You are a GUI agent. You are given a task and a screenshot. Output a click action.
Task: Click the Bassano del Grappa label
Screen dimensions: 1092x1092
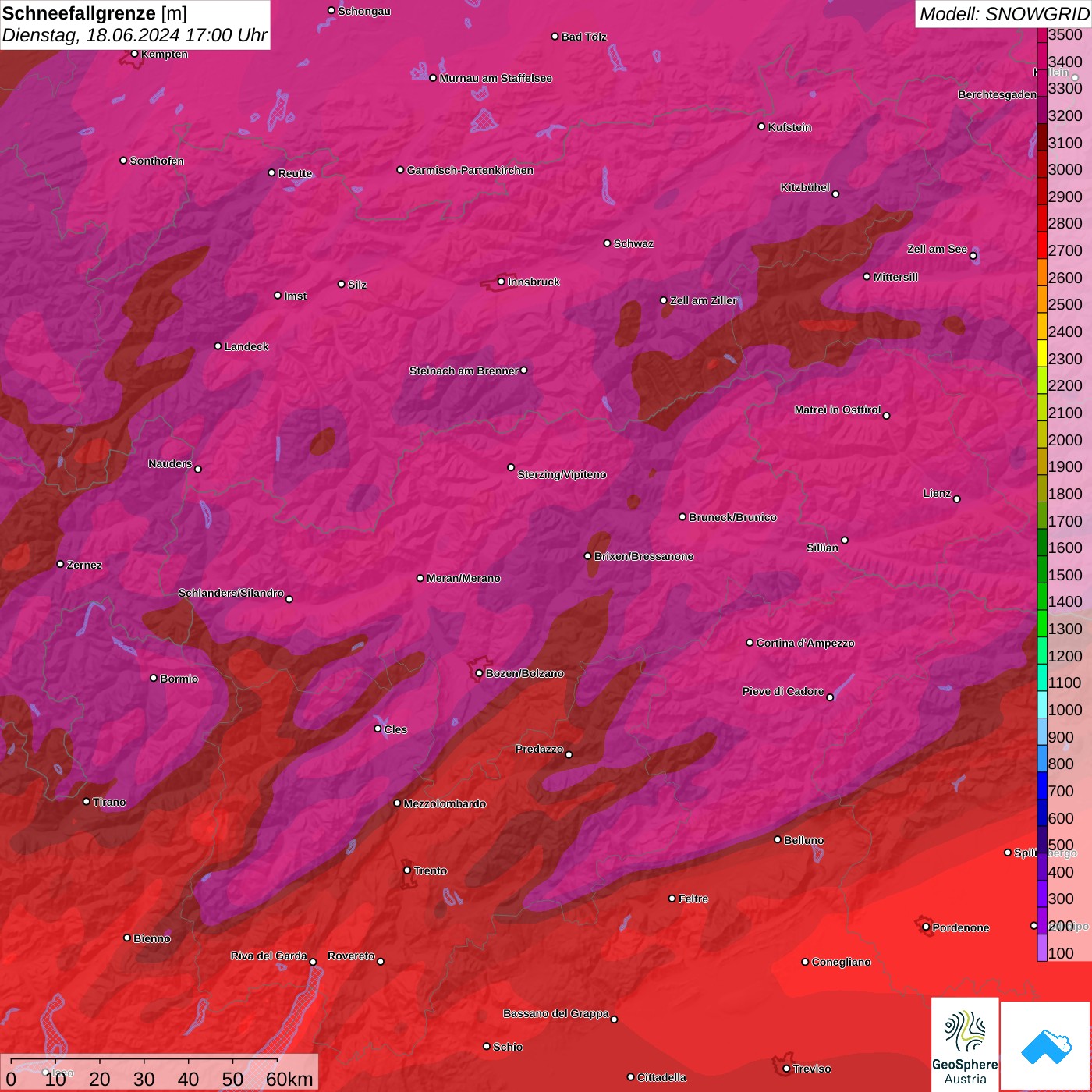tap(555, 1013)
